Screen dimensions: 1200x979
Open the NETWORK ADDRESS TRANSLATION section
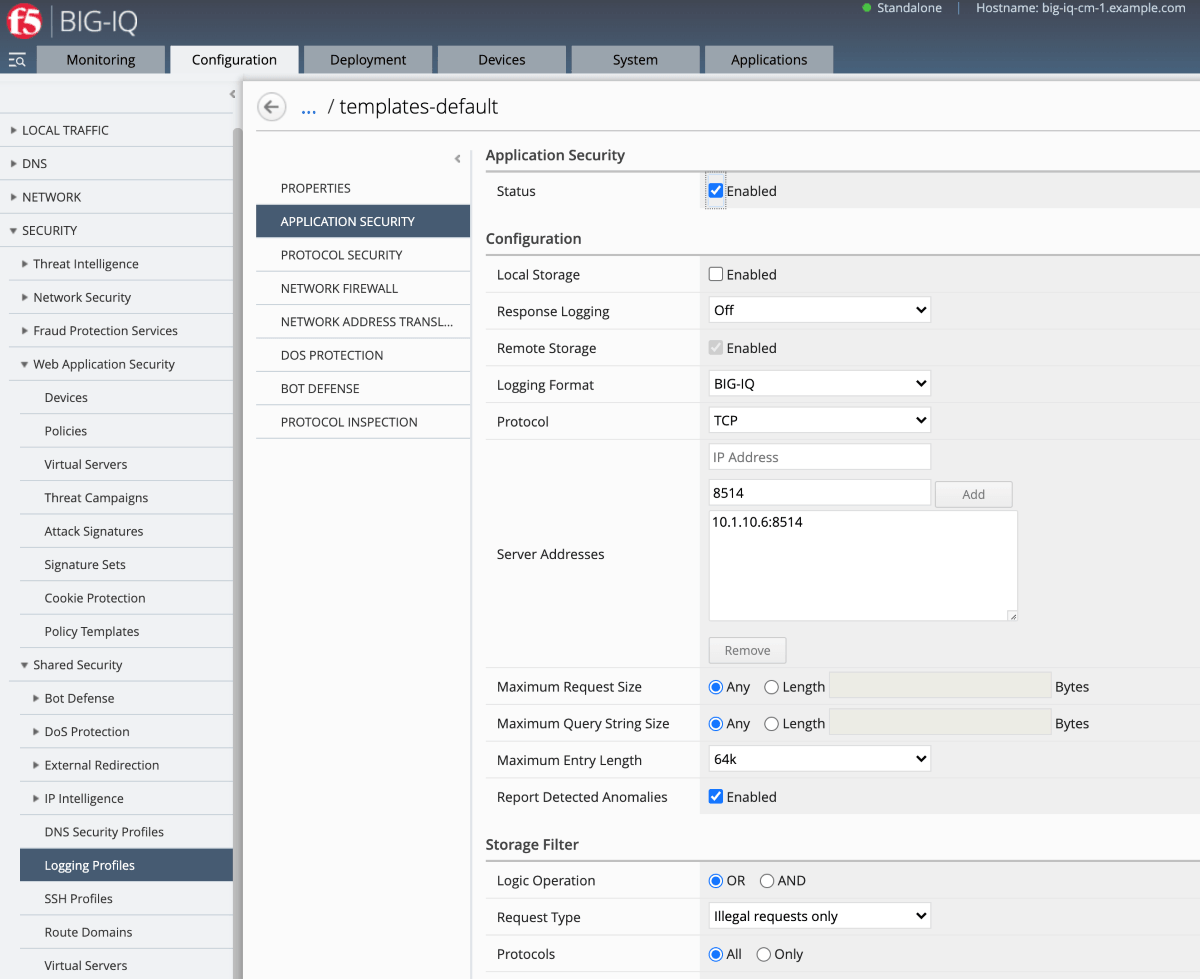363,322
